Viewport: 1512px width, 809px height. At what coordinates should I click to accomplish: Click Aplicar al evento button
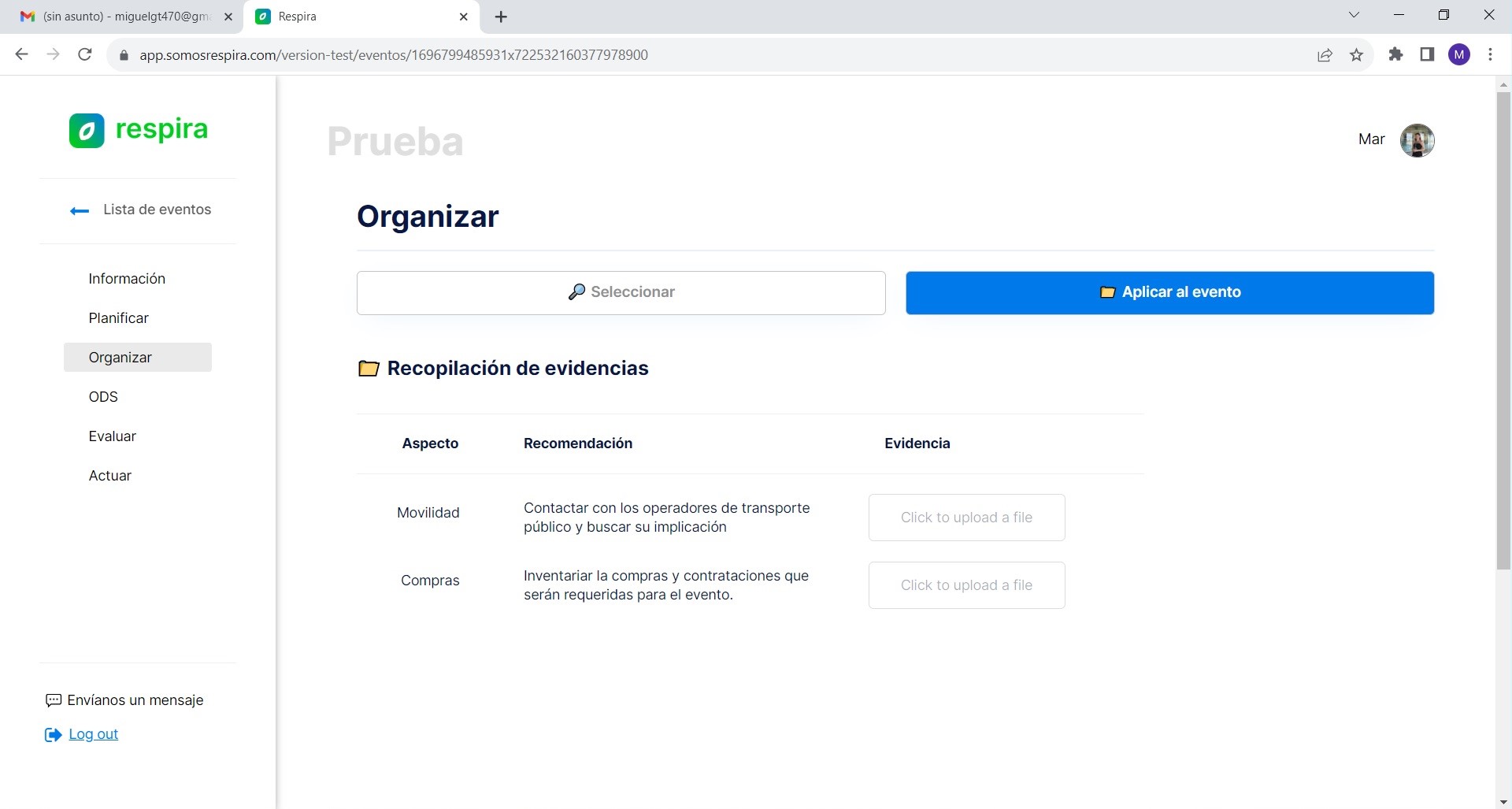1170,293
